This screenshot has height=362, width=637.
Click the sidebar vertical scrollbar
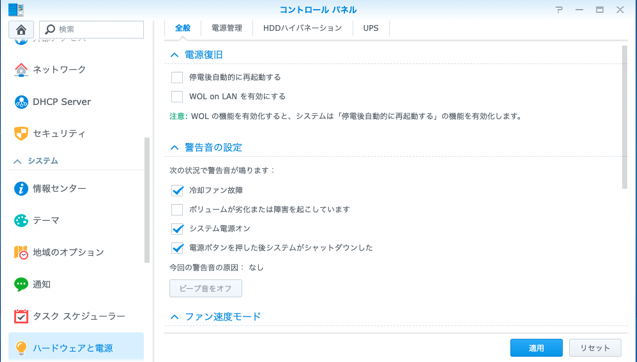pos(147,200)
